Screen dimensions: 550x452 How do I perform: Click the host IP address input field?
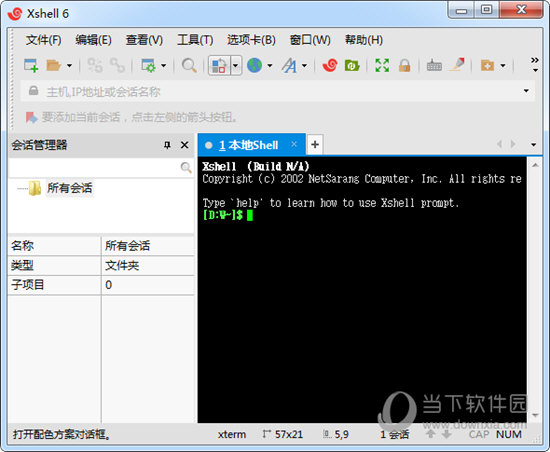(x=277, y=92)
